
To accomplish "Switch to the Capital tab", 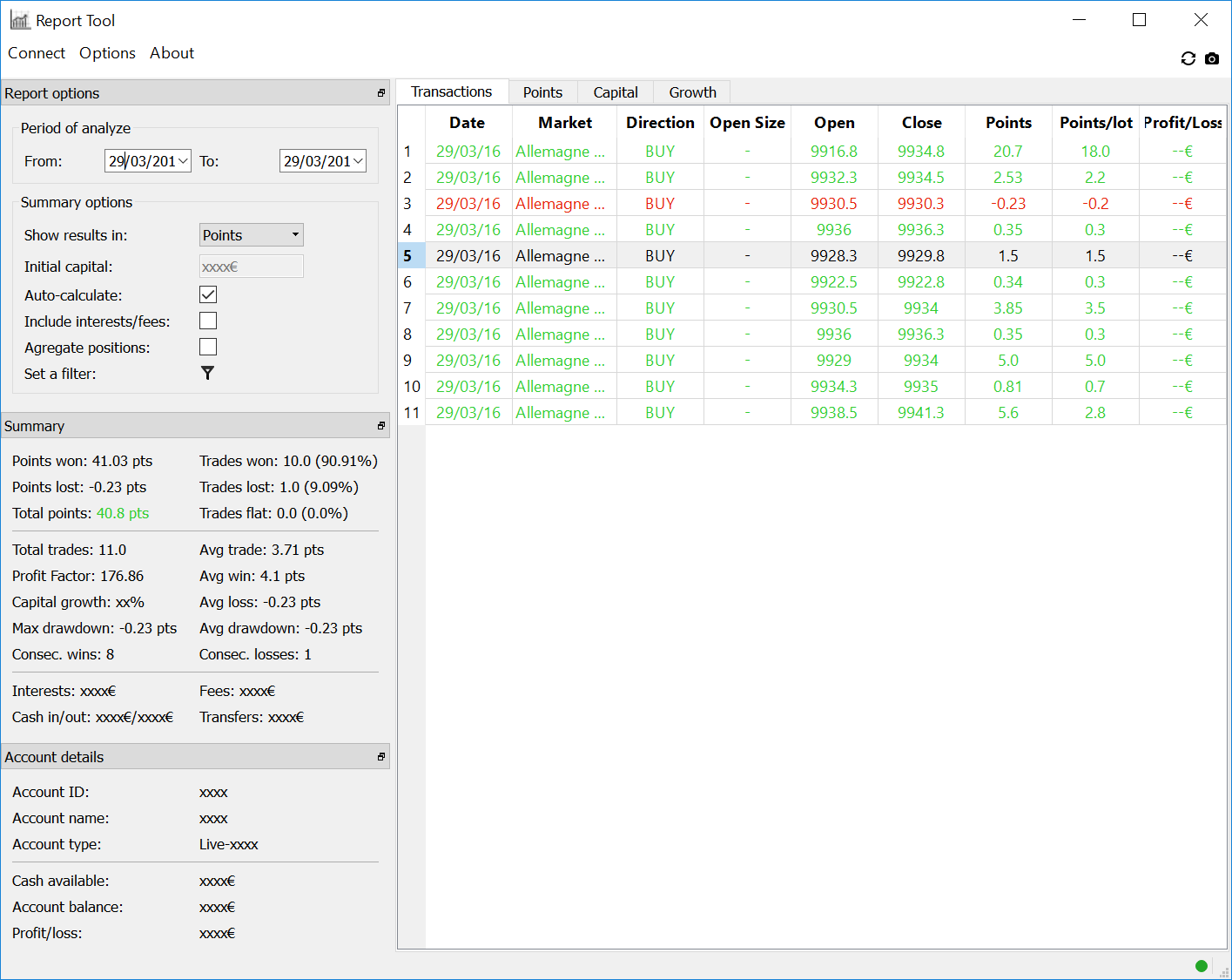I will tap(615, 92).
